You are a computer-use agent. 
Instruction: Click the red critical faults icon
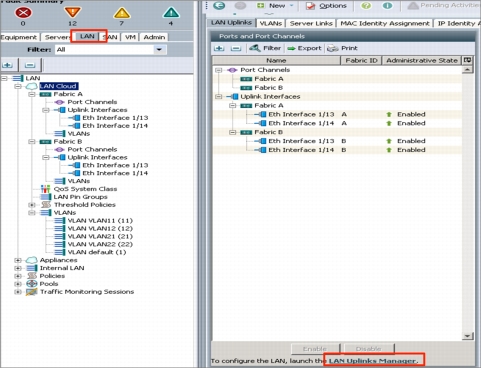(23, 13)
